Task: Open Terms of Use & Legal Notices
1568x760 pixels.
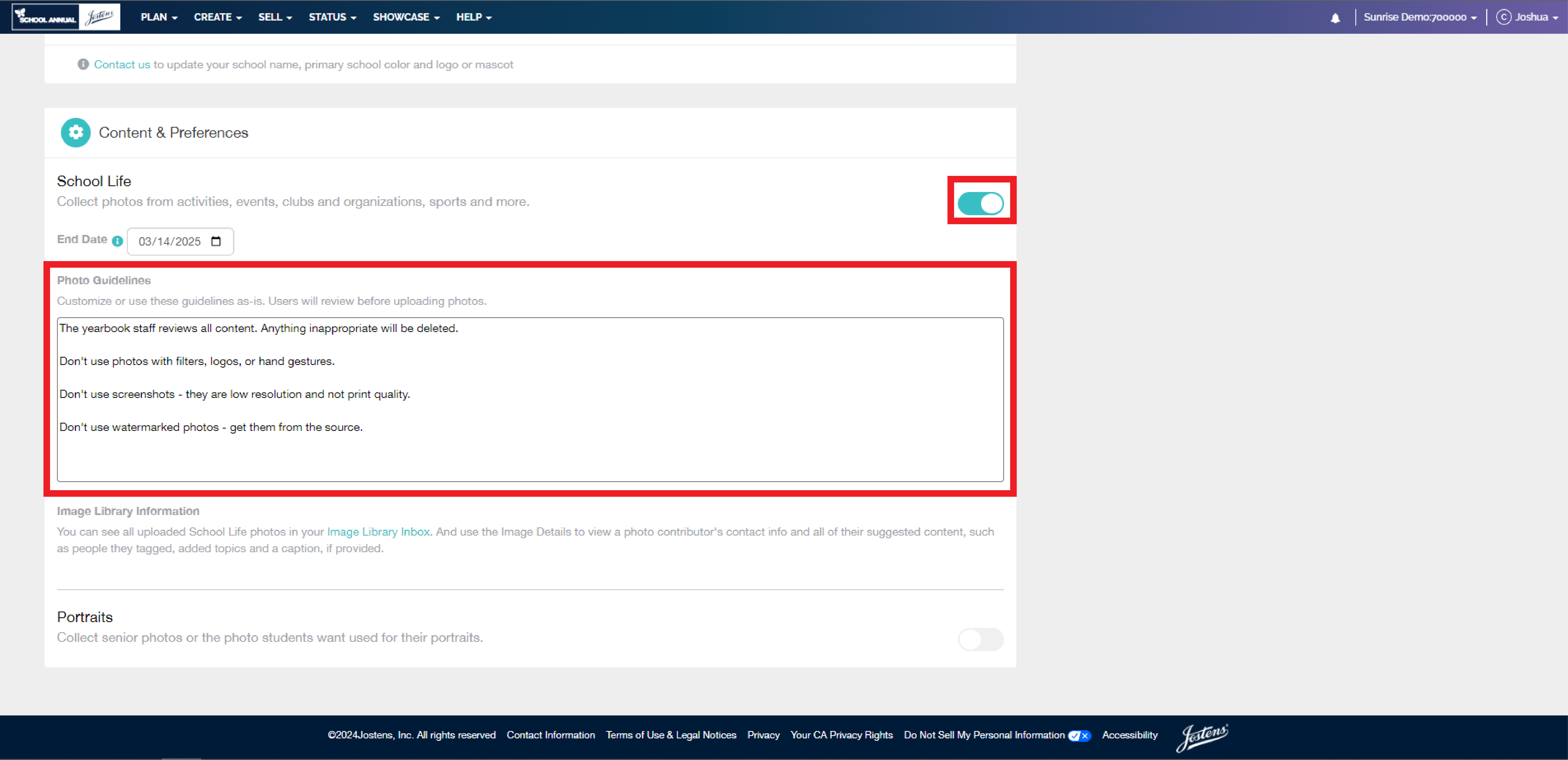Action: click(671, 735)
